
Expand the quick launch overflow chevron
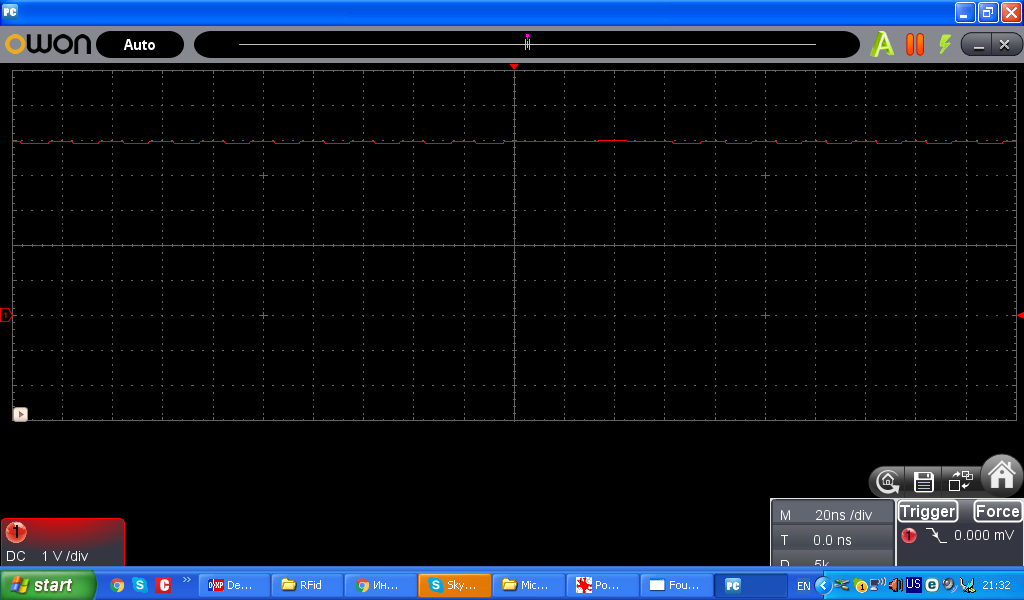click(187, 579)
